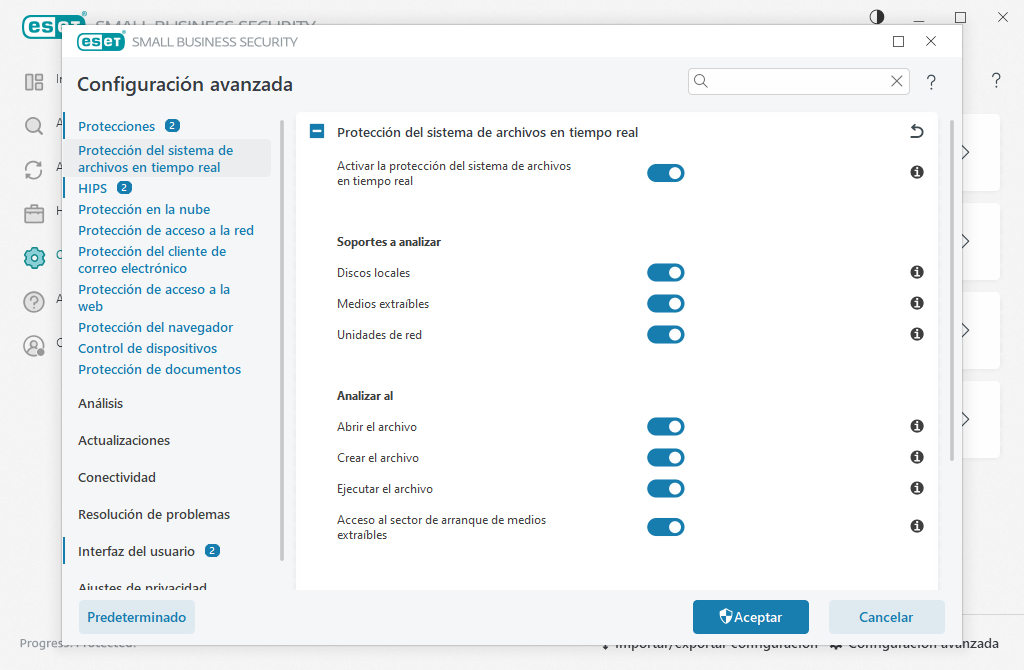
Task: Click the user account profile icon
Action: coord(34,345)
